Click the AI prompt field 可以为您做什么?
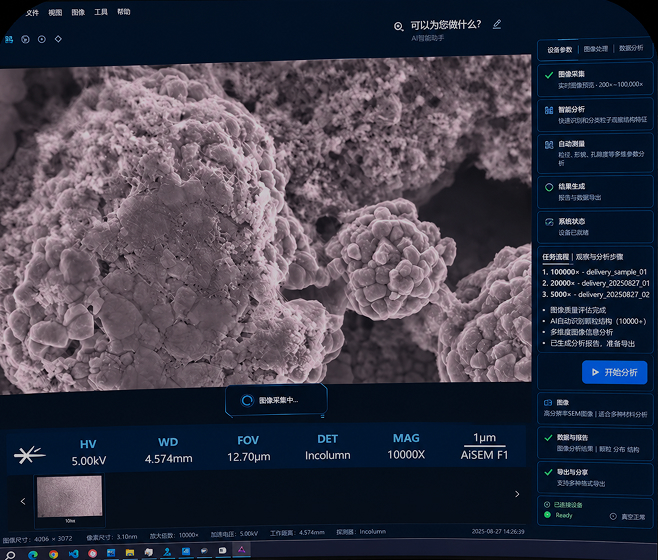Image resolution: width=658 pixels, height=560 pixels. (446, 25)
